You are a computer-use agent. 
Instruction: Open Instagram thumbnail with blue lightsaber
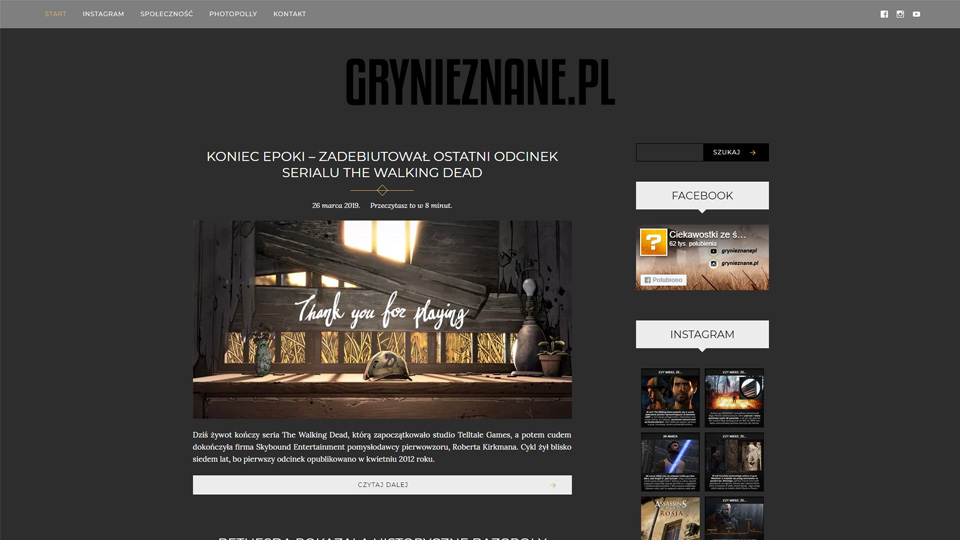click(x=670, y=462)
